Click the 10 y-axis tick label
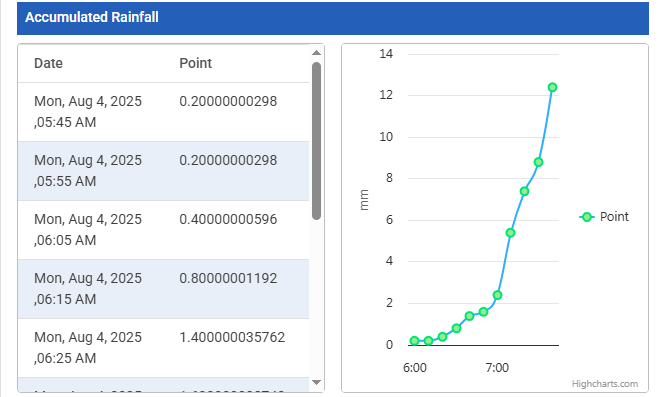The image size is (663, 397). pyautogui.click(x=386, y=137)
